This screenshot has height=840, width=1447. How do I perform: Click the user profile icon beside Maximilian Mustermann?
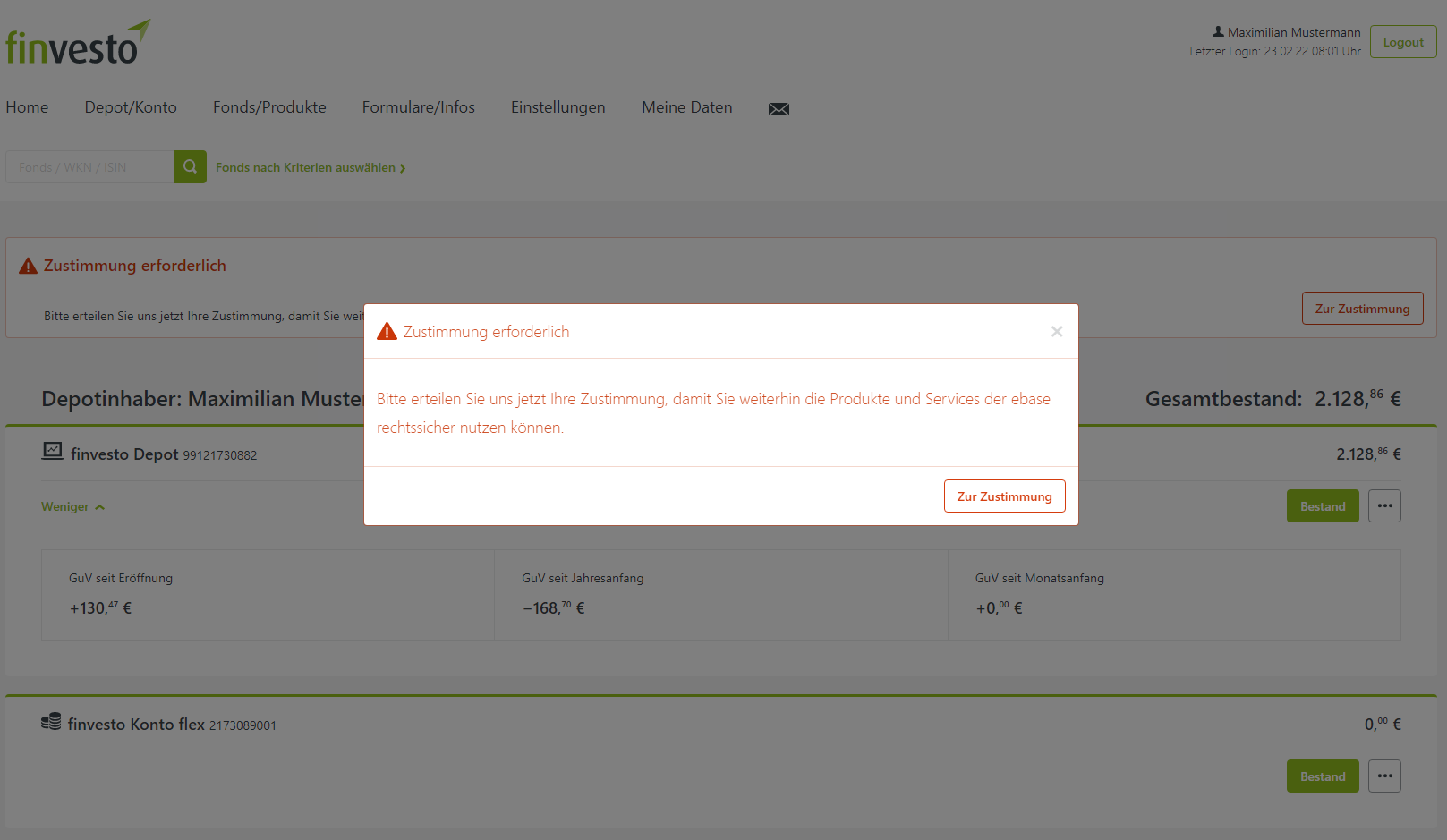coord(1218,31)
